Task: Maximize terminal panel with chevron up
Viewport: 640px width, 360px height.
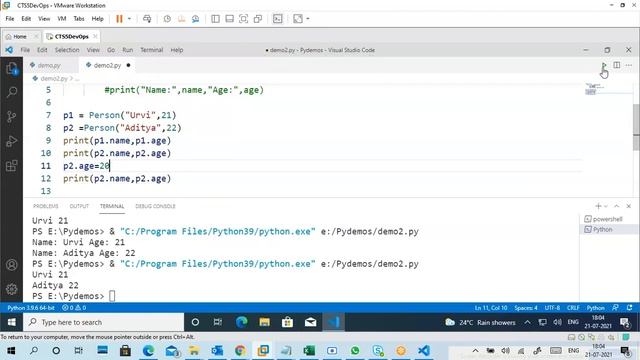Action: [x=617, y=206]
